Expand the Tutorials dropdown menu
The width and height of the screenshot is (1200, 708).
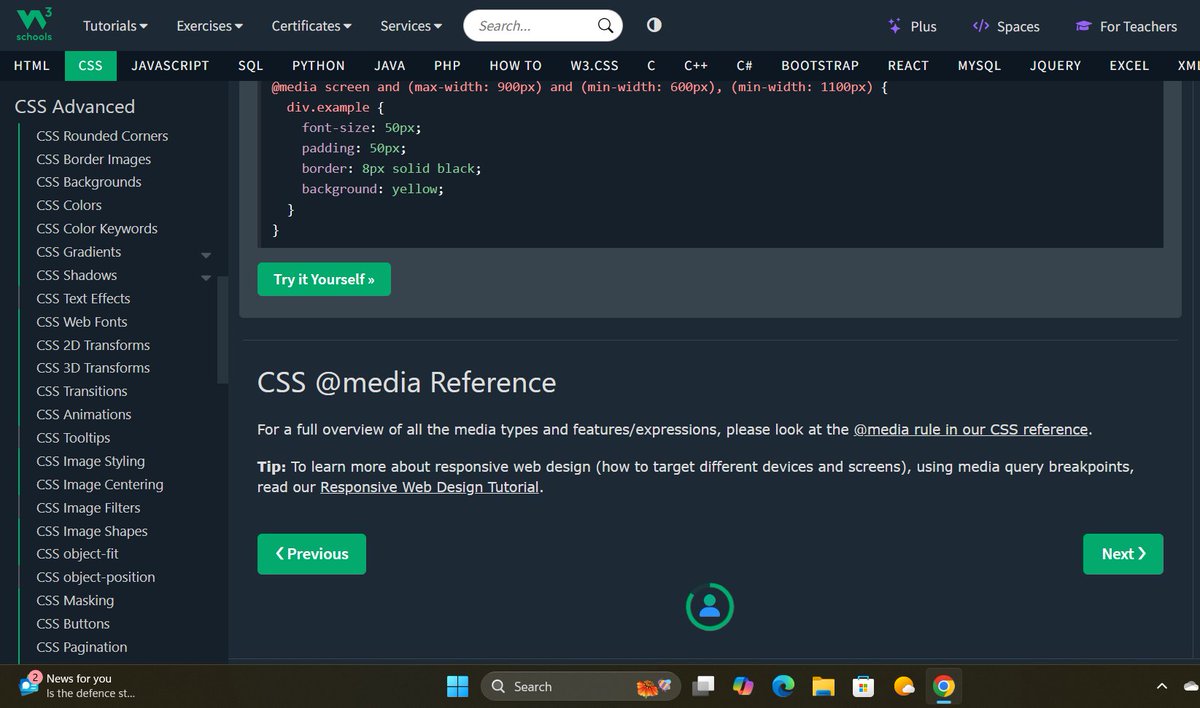[x=115, y=26]
